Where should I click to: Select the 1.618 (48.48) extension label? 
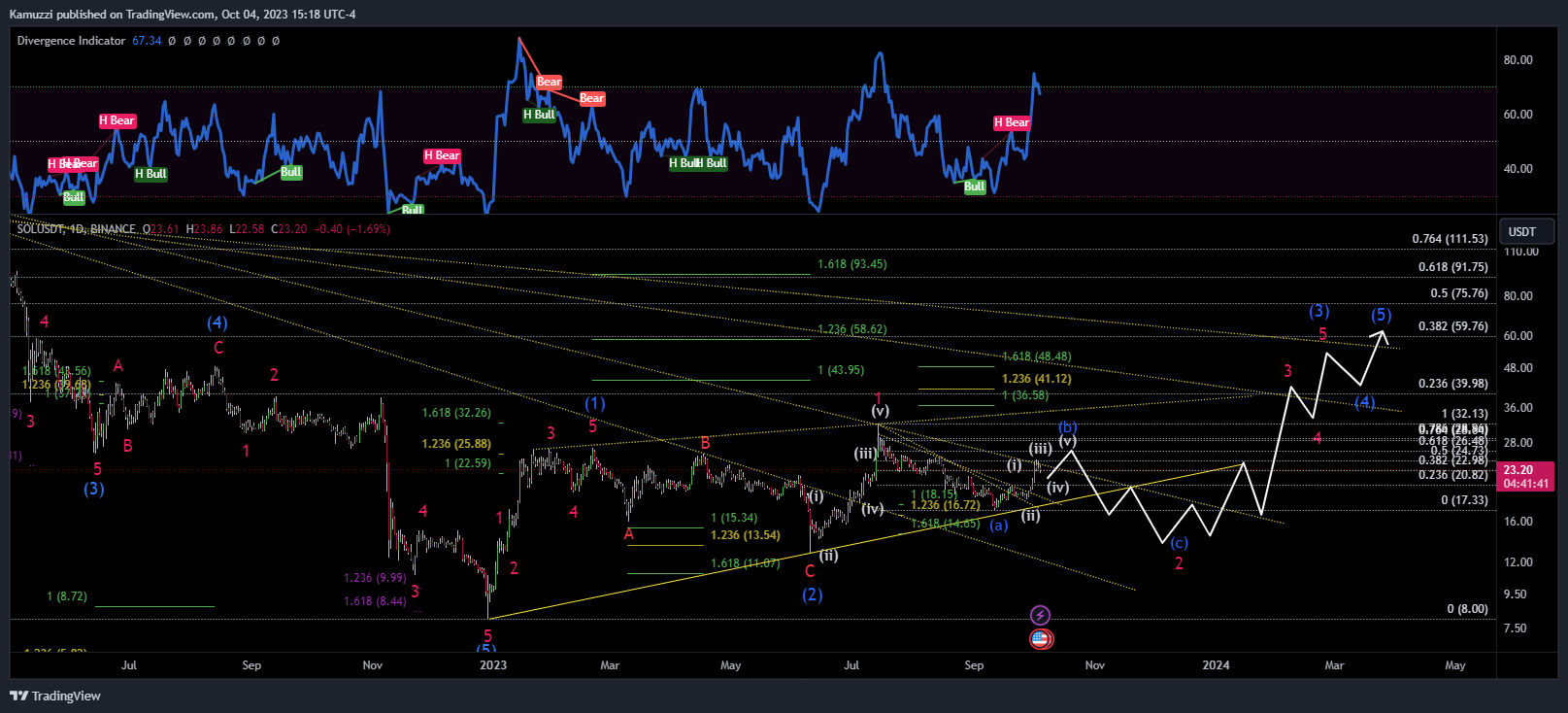(1036, 356)
